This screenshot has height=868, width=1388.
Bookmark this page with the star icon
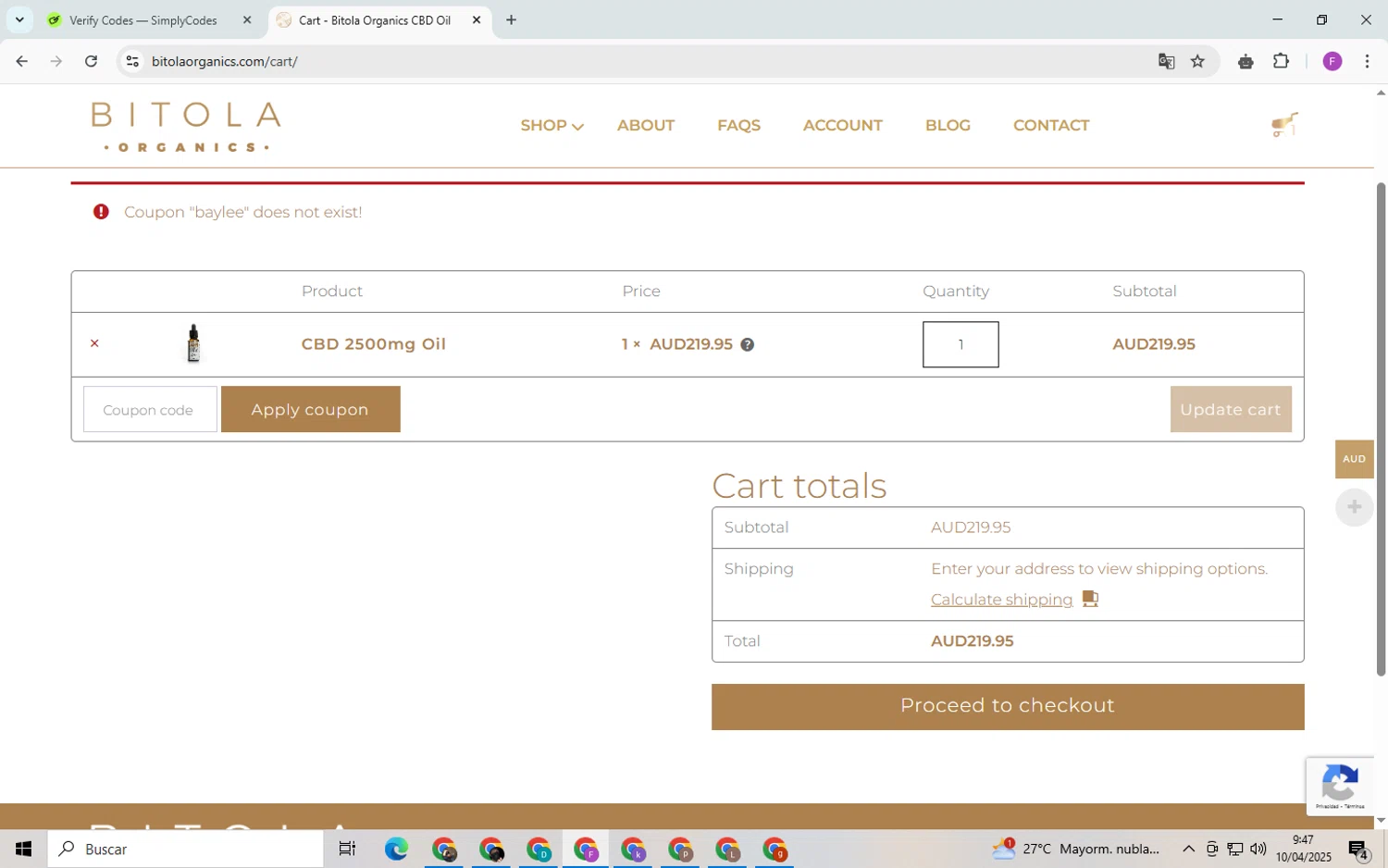1197,61
